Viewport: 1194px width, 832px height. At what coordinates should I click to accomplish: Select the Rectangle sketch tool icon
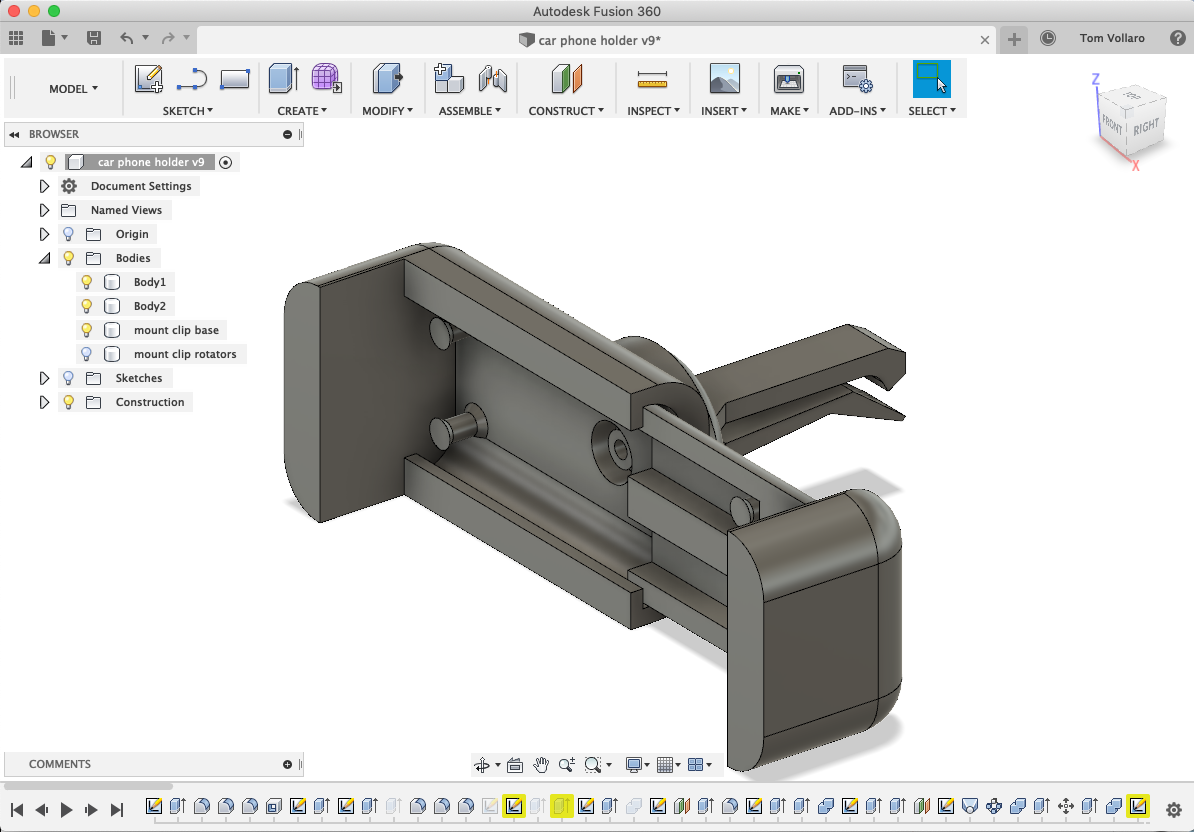[x=235, y=78]
